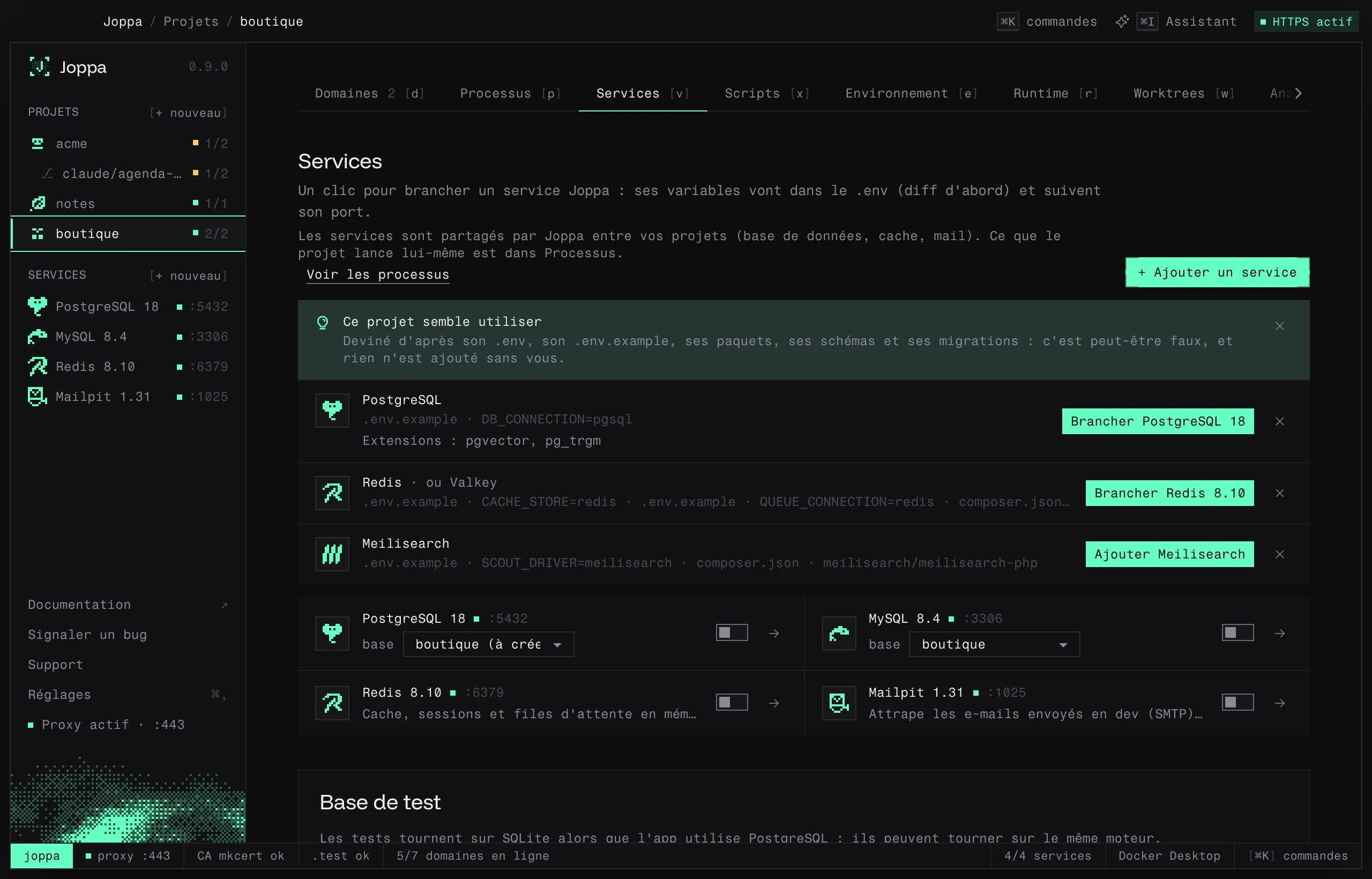Open Mailpit 1.31 card details arrow
This screenshot has height=879, width=1372.
click(x=1279, y=703)
